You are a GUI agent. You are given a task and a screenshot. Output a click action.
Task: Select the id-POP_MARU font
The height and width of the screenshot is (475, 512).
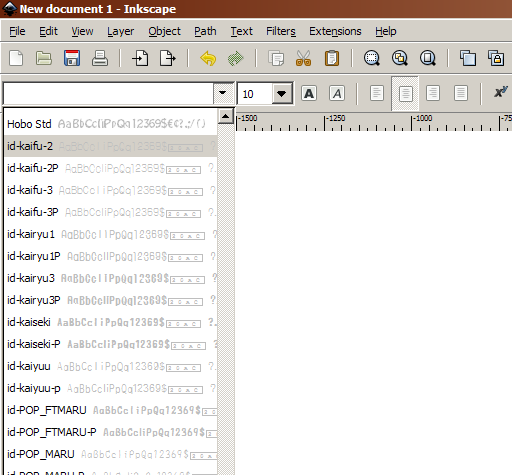click(x=111, y=454)
